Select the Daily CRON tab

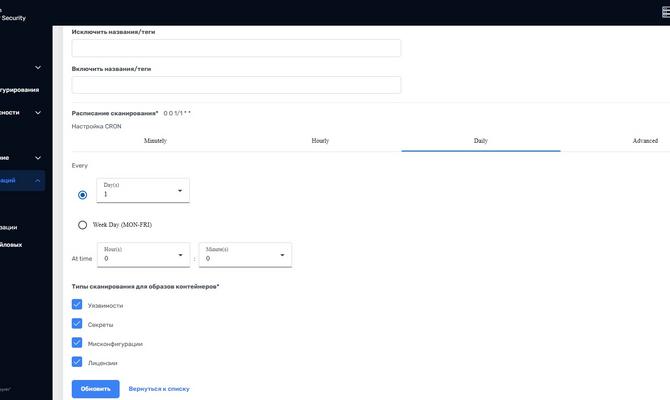(x=481, y=141)
